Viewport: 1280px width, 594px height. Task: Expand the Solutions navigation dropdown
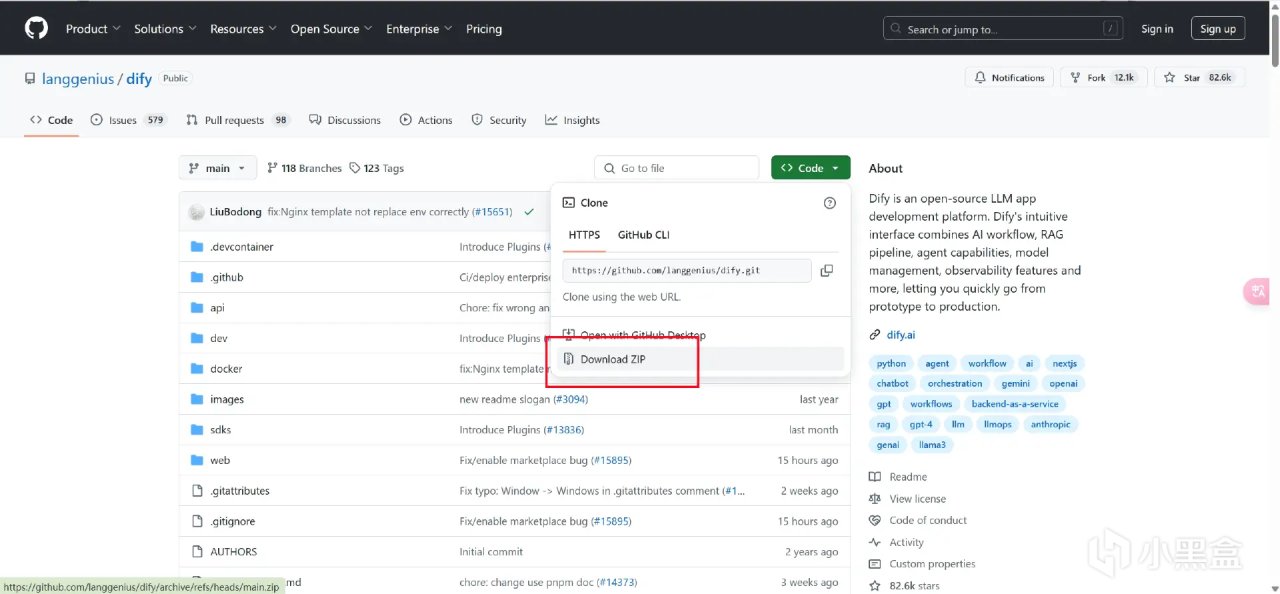tap(166, 29)
